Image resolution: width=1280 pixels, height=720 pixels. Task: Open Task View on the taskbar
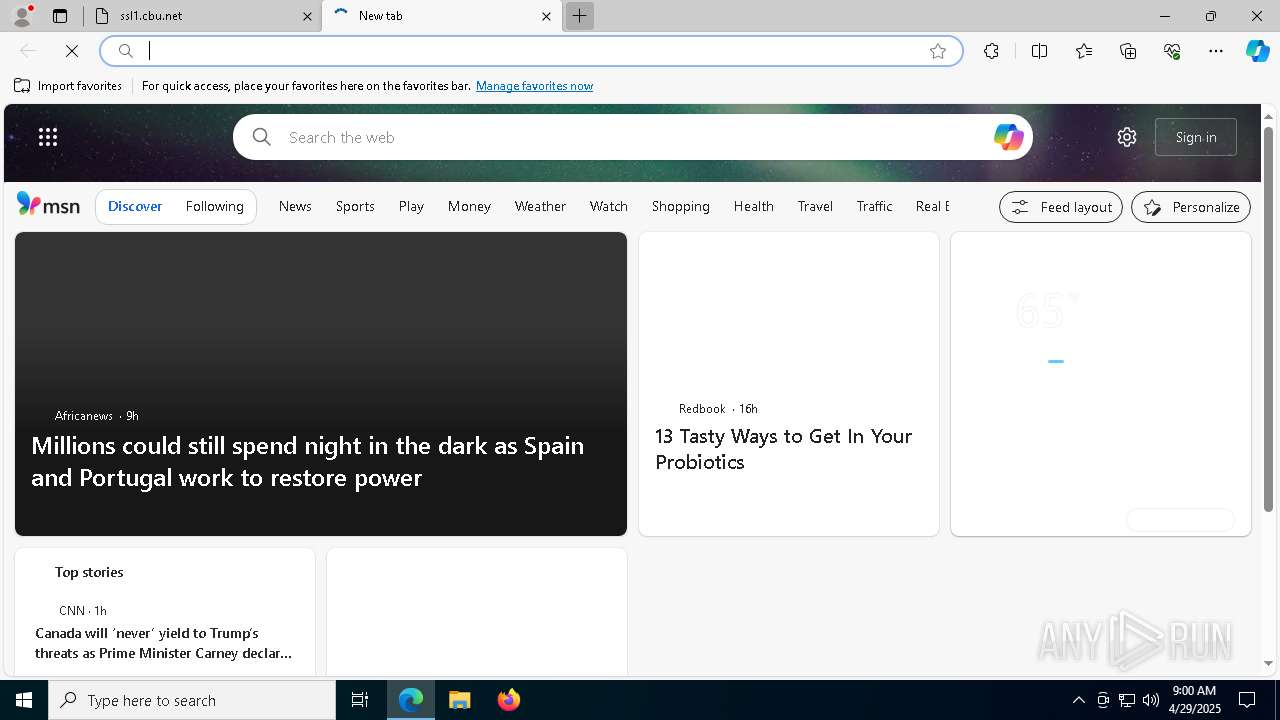pos(360,700)
